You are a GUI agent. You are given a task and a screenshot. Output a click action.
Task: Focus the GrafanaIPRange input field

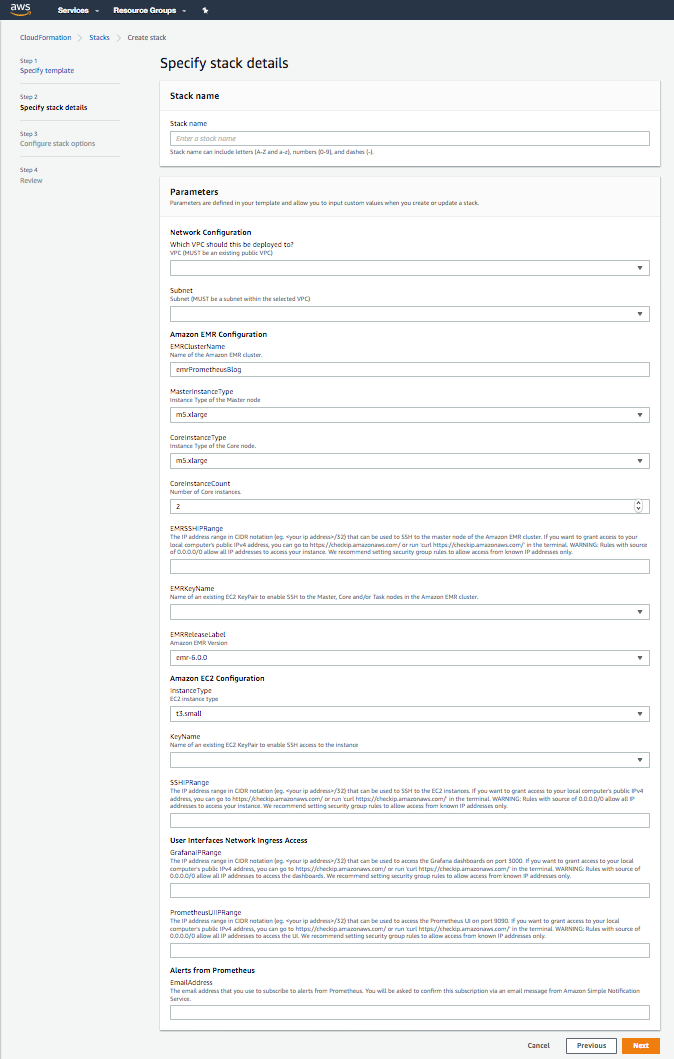tap(409, 890)
